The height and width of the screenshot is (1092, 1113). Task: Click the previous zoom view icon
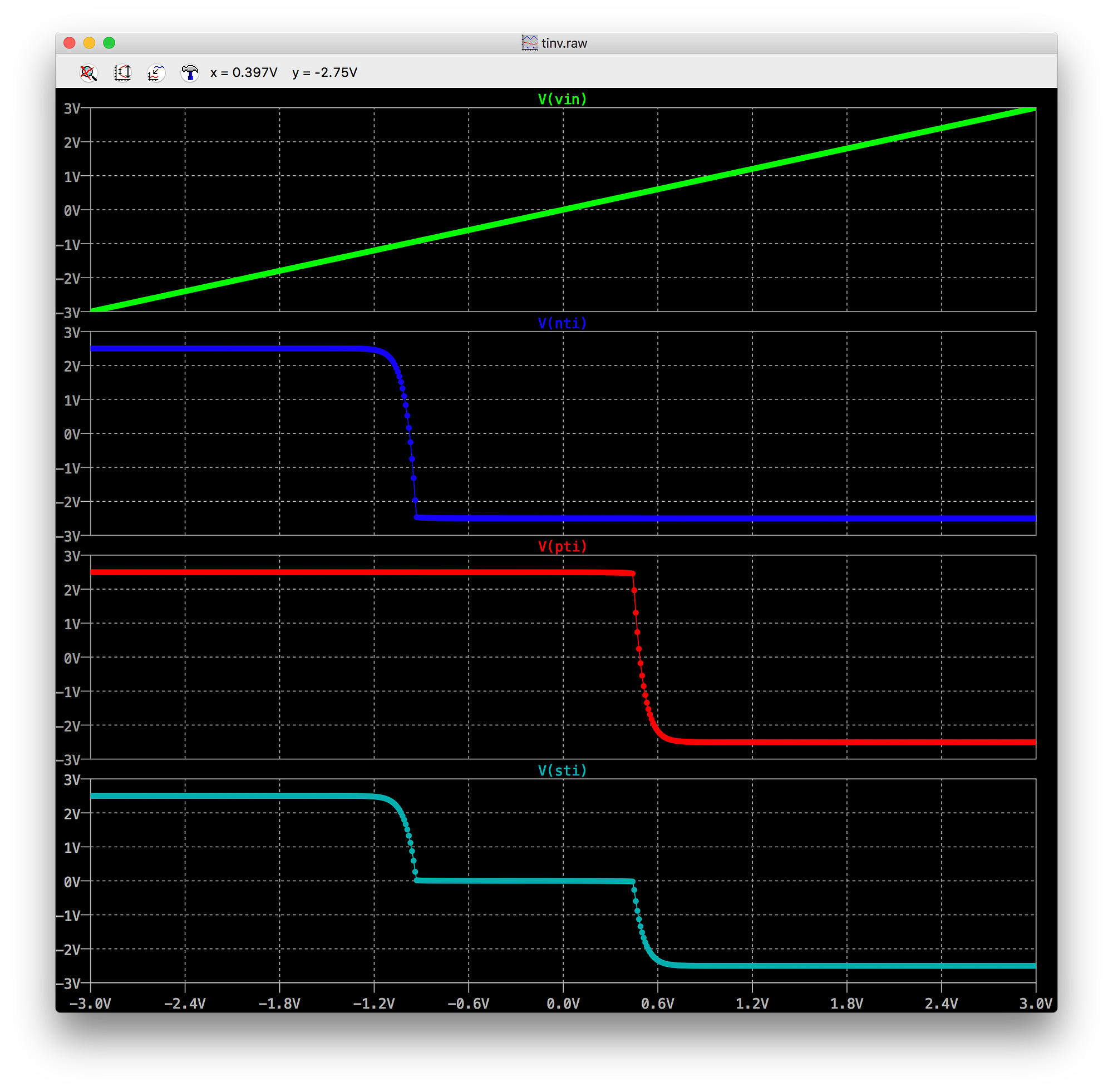point(155,73)
